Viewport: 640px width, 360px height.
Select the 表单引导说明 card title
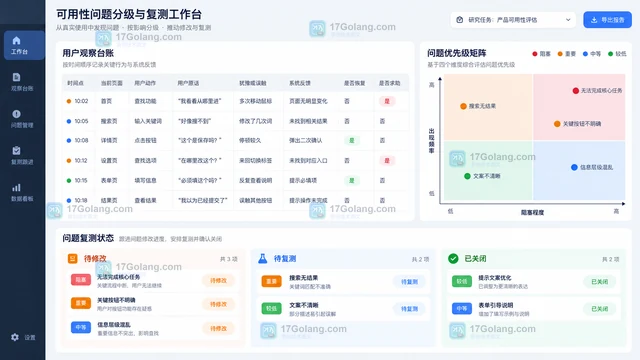(496, 305)
